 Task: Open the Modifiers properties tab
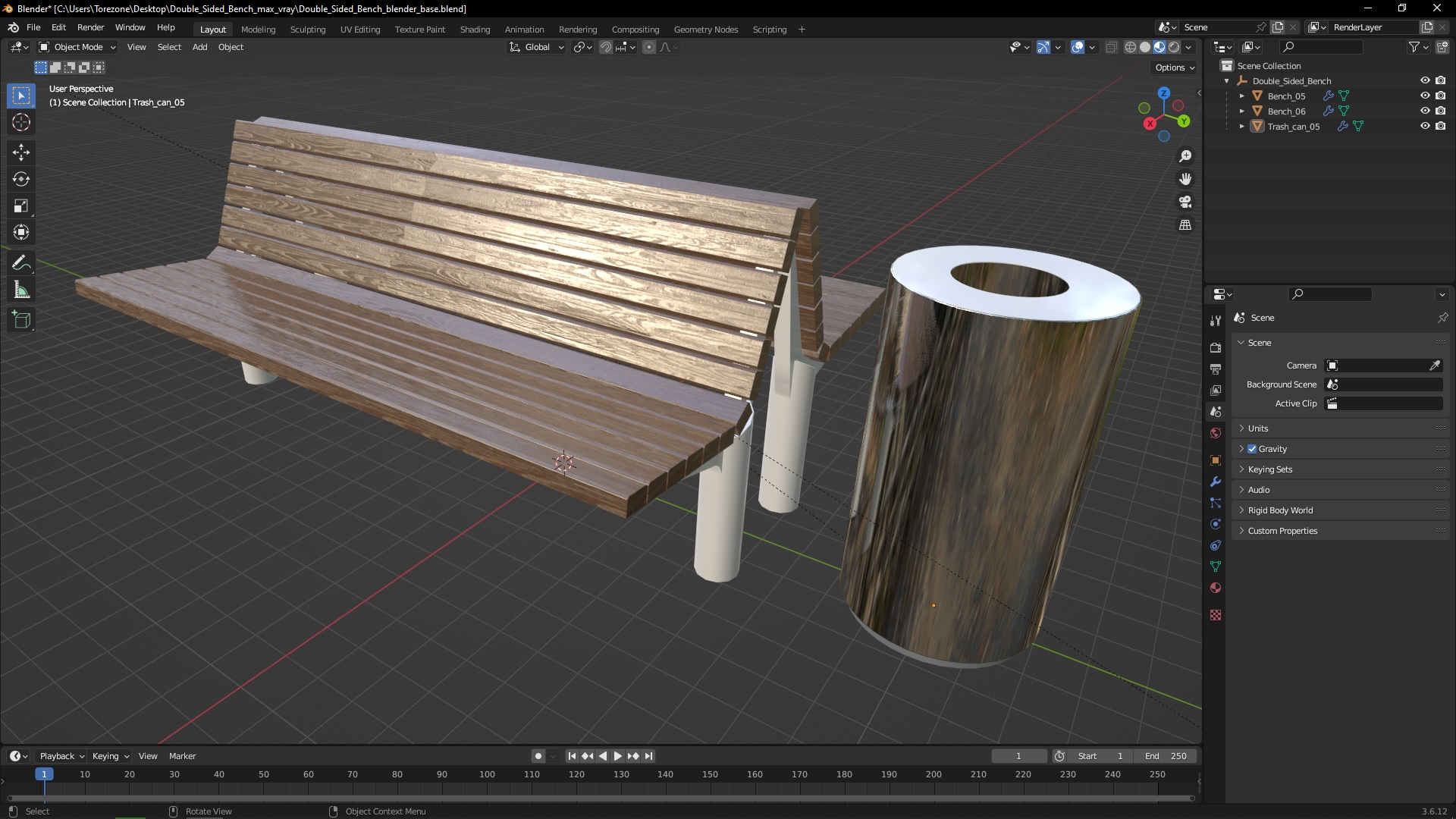[1216, 482]
